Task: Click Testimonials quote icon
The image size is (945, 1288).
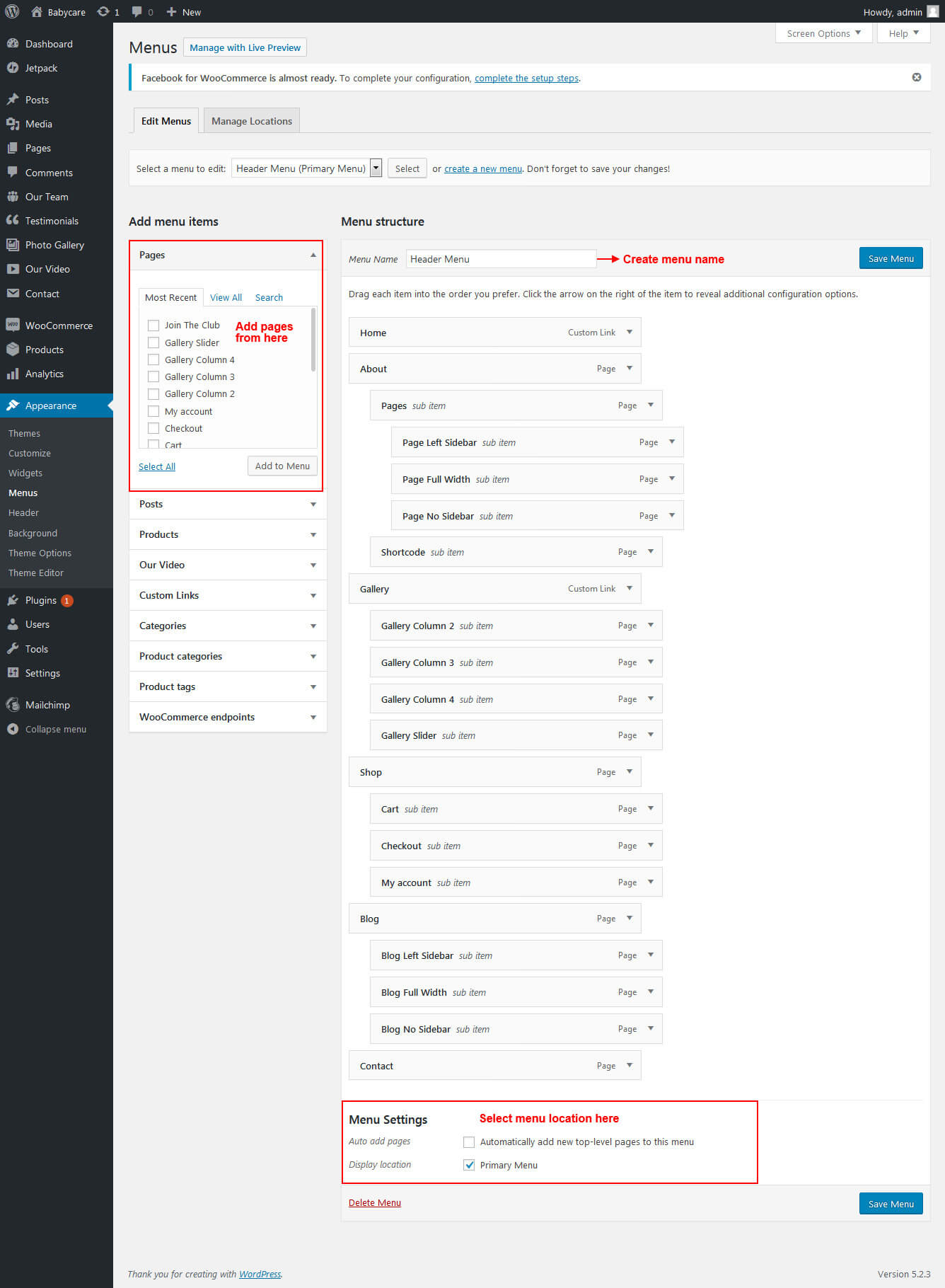Action: click(13, 220)
